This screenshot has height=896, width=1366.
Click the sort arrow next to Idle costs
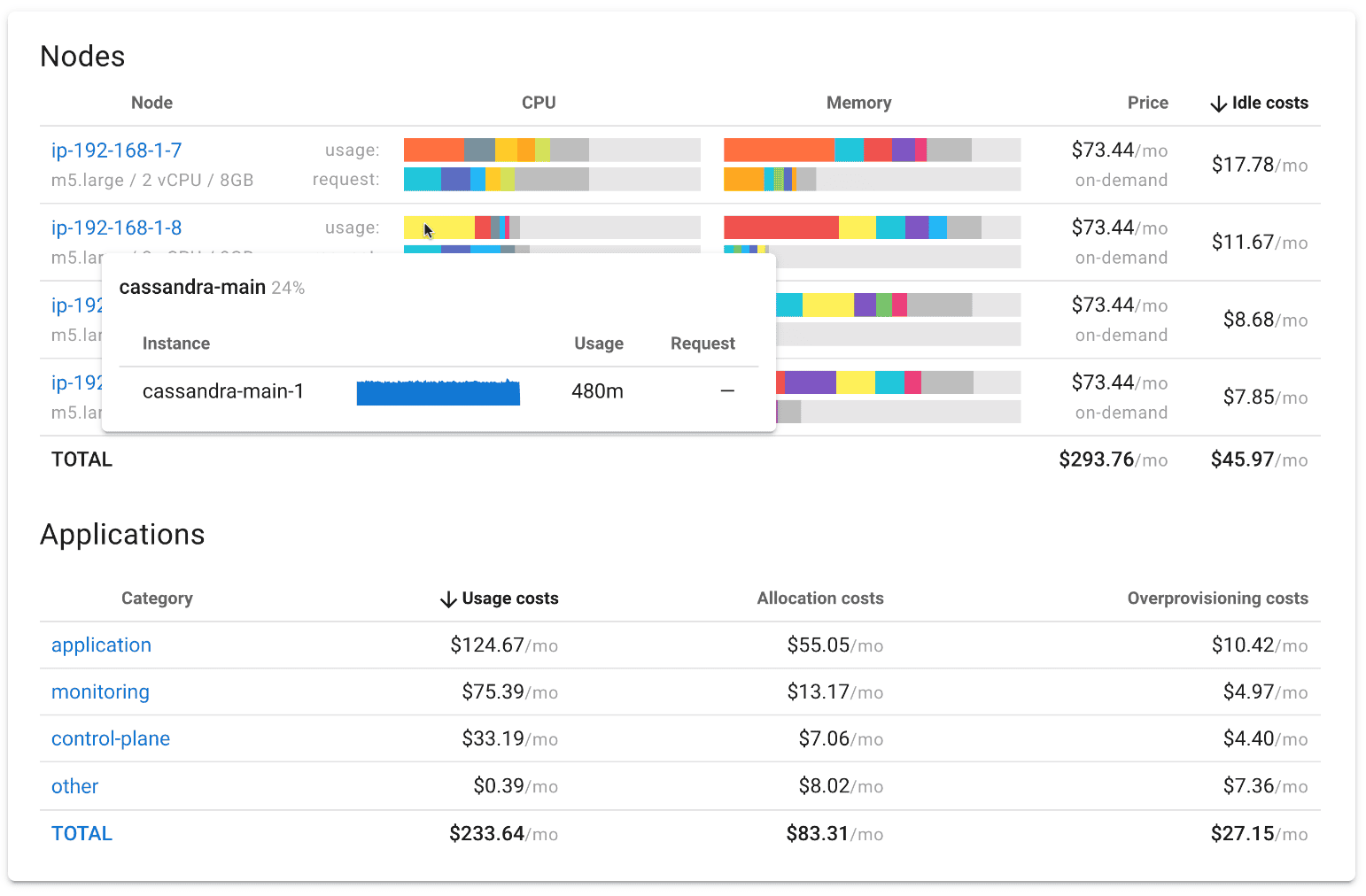1220,103
